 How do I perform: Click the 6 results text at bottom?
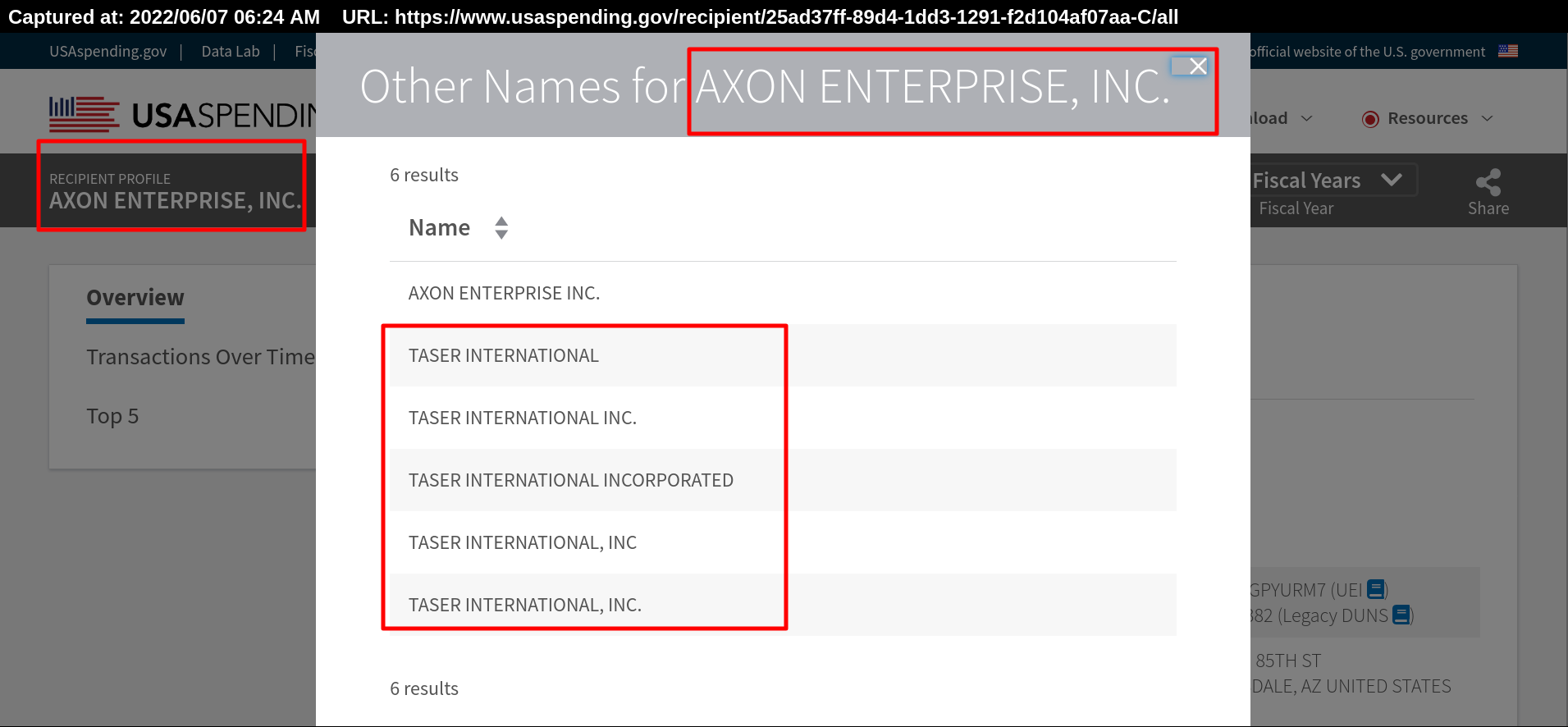pos(424,688)
